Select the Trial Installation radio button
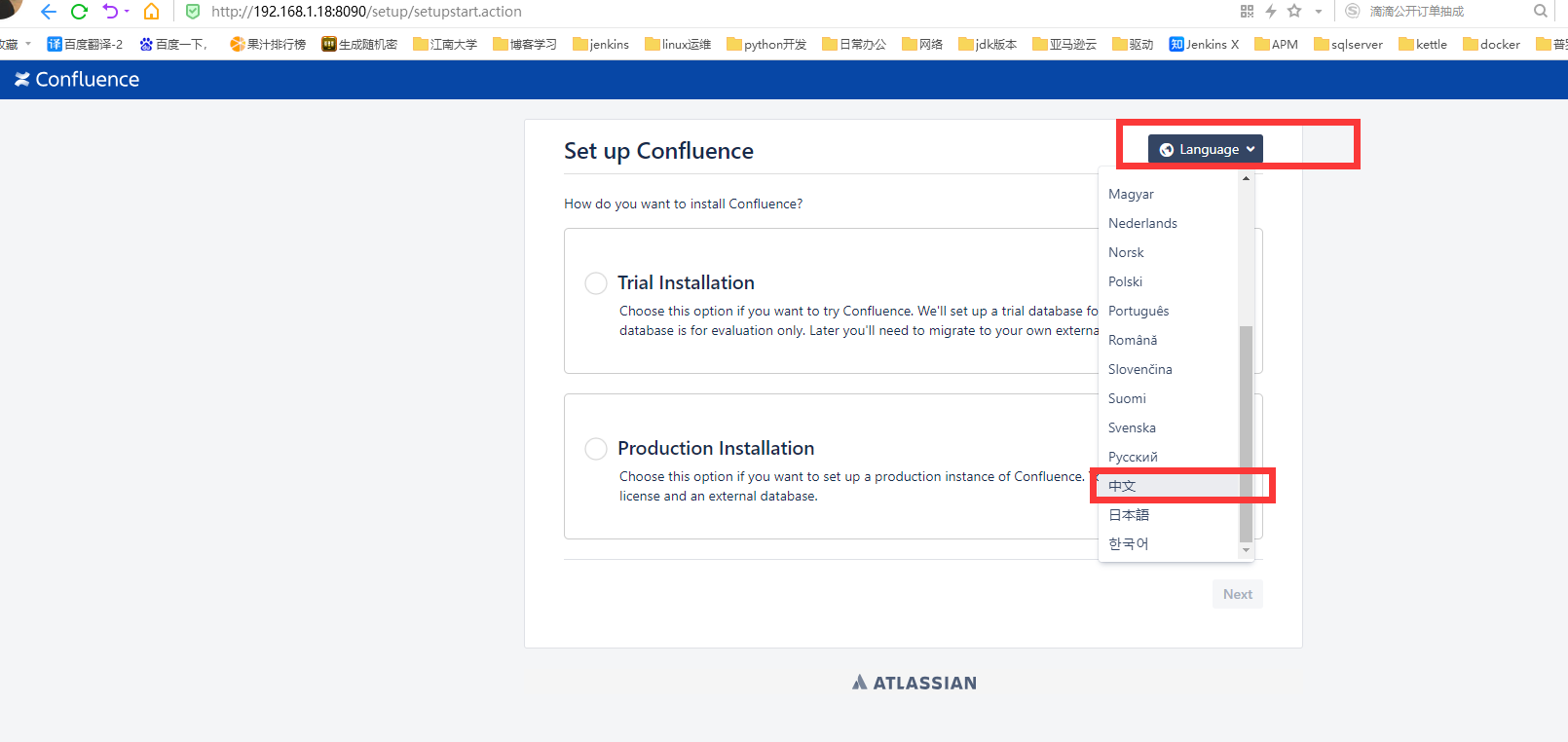Screen dimensions: 1568x742 point(596,283)
